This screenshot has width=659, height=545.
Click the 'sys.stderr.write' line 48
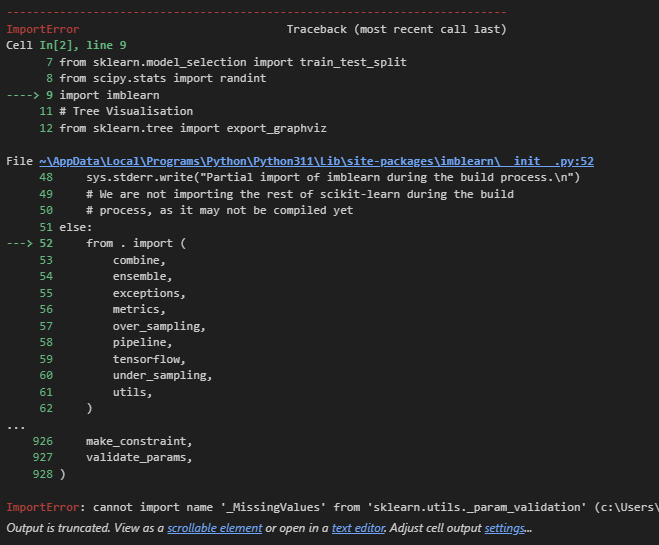click(x=333, y=177)
